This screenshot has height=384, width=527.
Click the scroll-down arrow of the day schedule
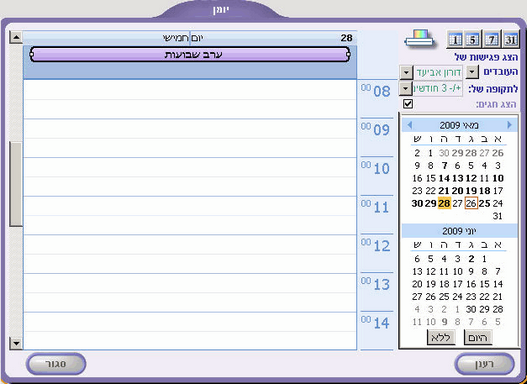click(16, 343)
